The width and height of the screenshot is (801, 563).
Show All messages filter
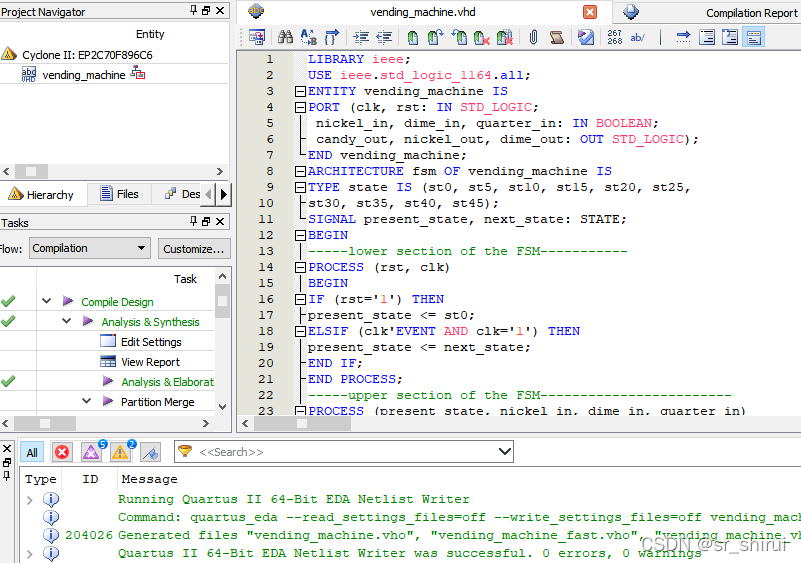point(32,453)
